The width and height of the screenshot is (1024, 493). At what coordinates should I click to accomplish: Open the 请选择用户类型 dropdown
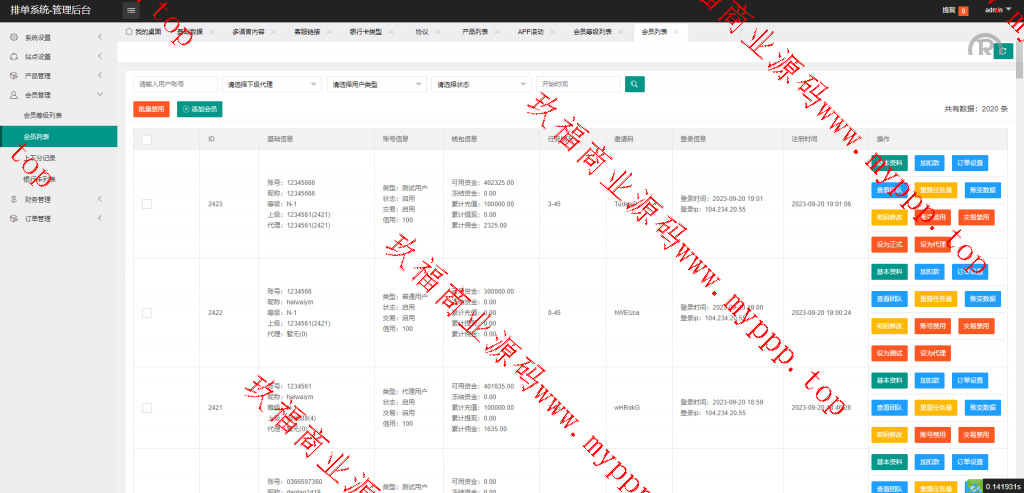[x=376, y=85]
